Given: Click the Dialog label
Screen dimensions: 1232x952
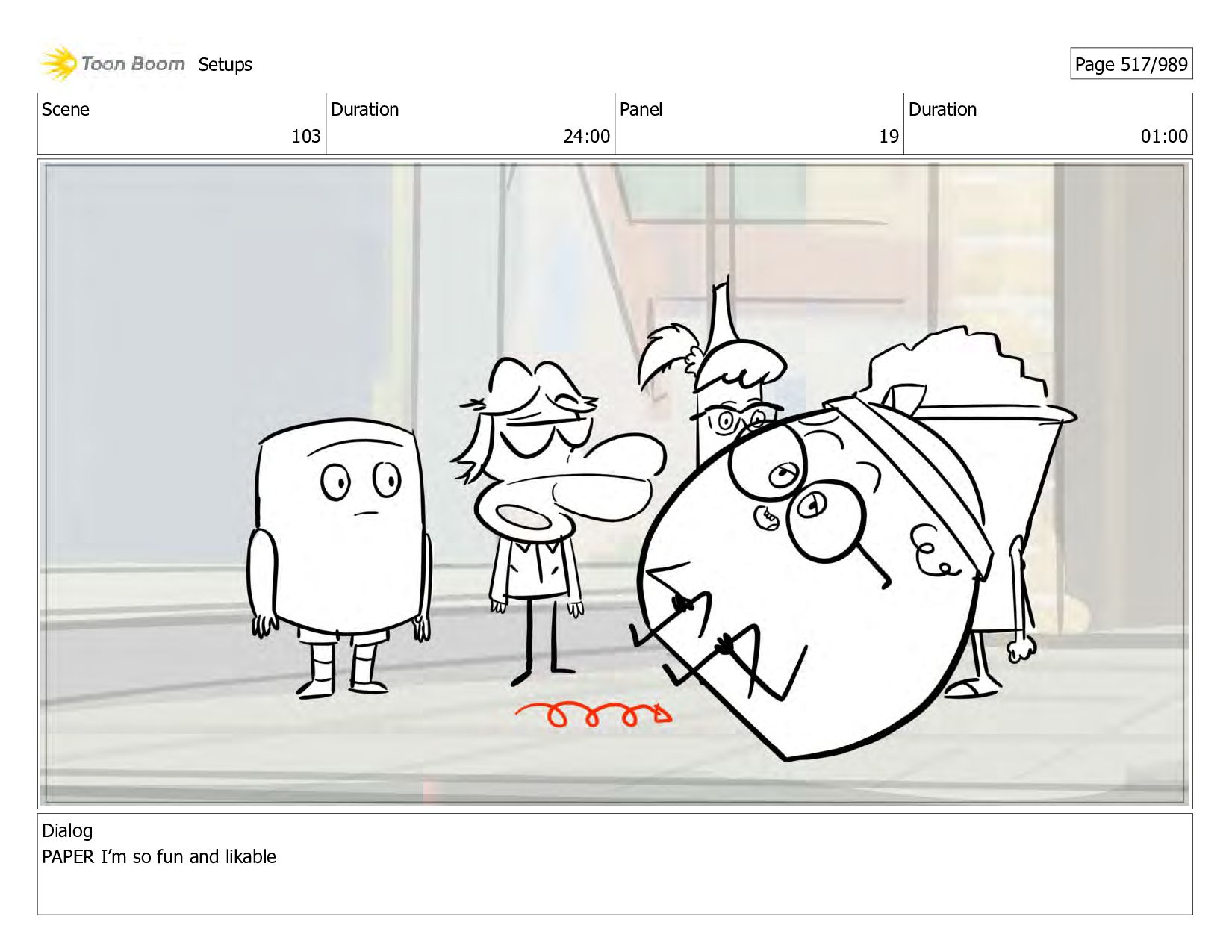Looking at the screenshot, I should pyautogui.click(x=67, y=830).
